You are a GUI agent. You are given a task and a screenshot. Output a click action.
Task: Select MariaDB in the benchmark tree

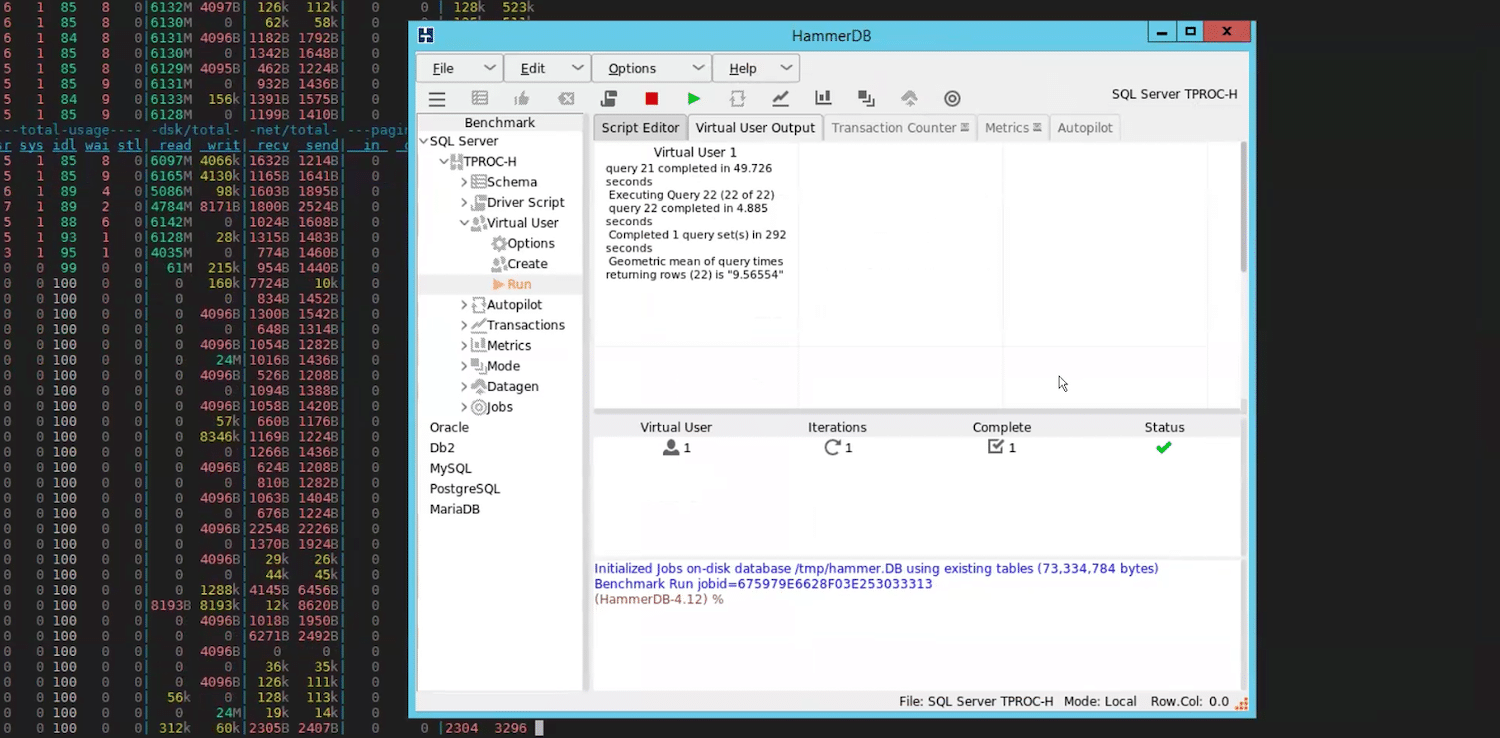click(454, 510)
